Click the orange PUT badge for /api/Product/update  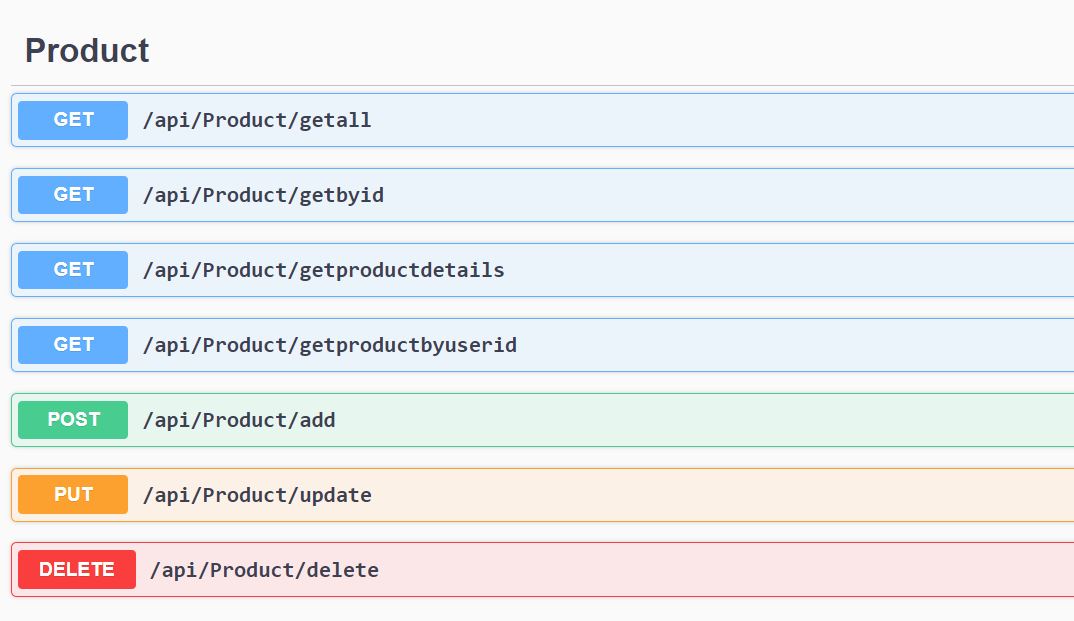click(x=71, y=494)
